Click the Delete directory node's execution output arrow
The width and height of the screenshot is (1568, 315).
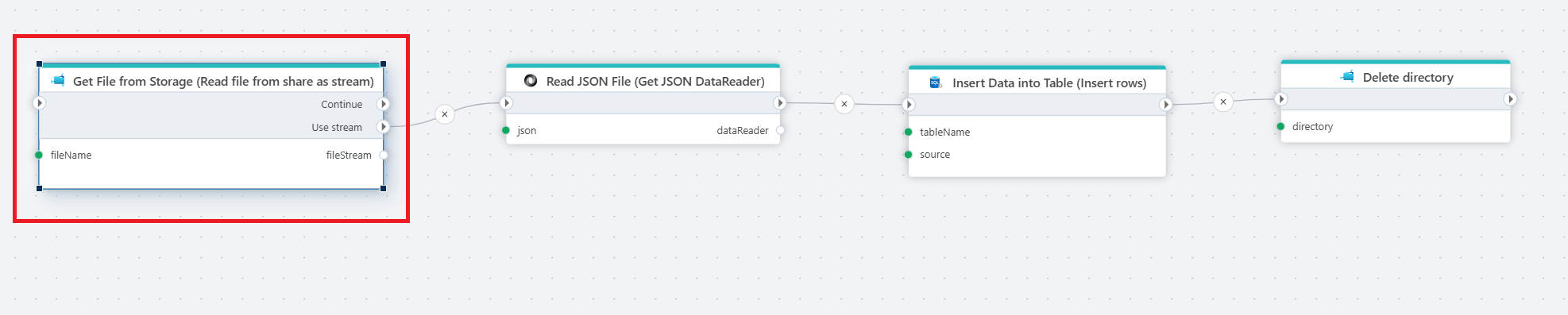click(1510, 99)
